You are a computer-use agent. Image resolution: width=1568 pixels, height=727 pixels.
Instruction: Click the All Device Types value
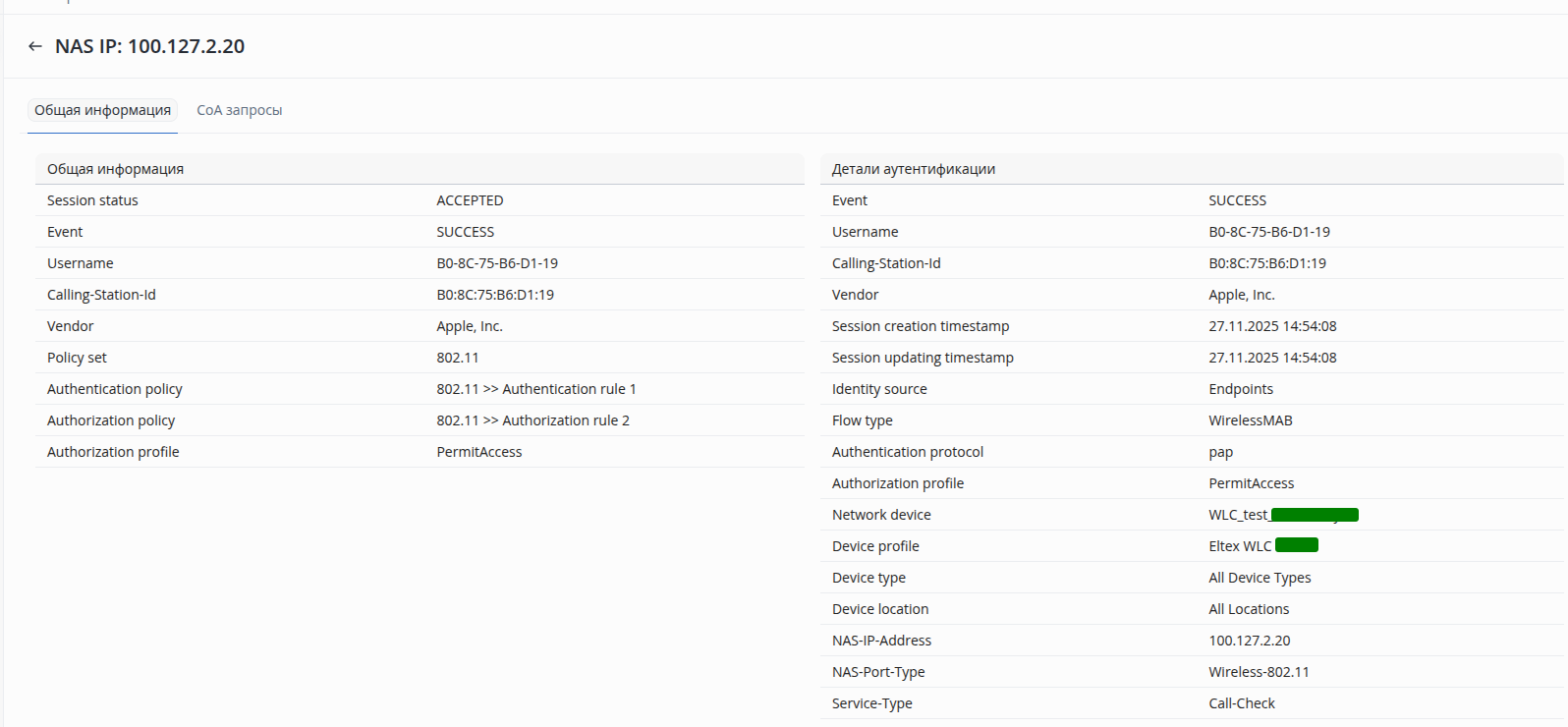[1260, 578]
